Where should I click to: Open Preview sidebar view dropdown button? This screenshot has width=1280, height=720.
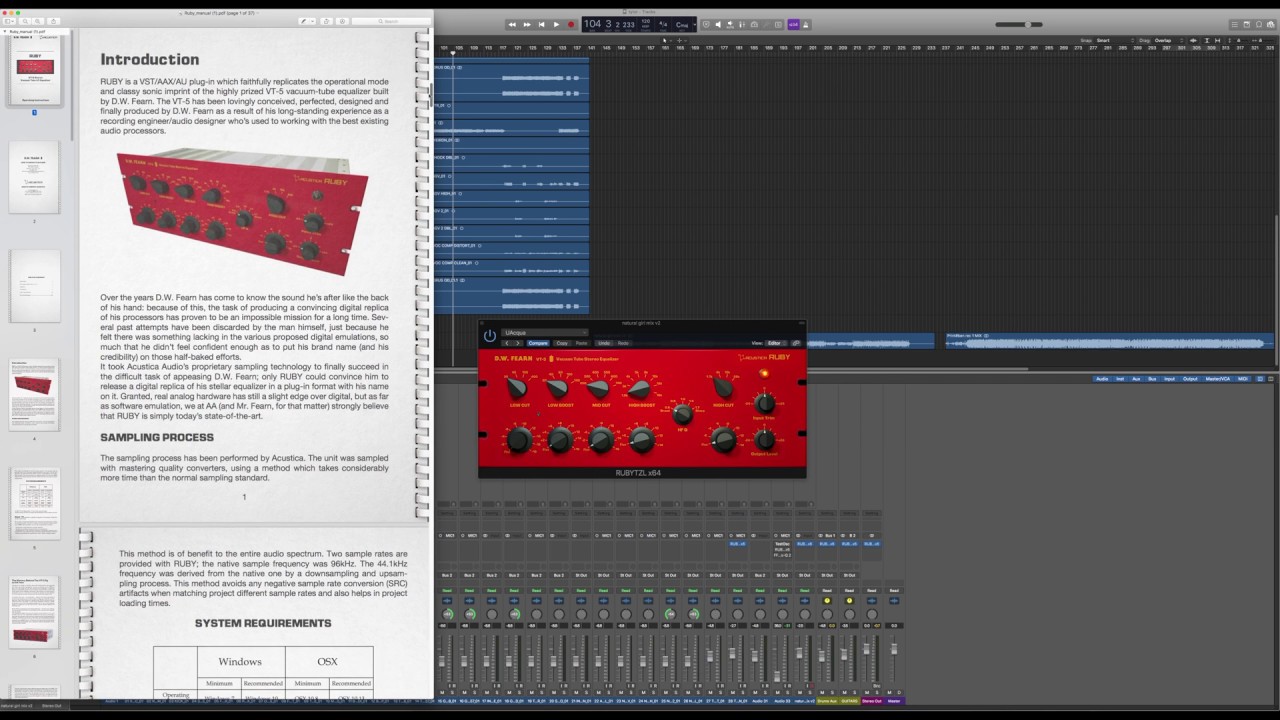coord(10,21)
